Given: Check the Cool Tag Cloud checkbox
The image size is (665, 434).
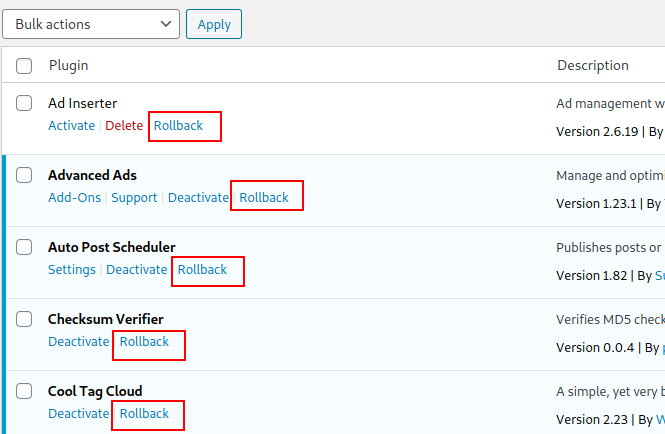Looking at the screenshot, I should pos(24,391).
